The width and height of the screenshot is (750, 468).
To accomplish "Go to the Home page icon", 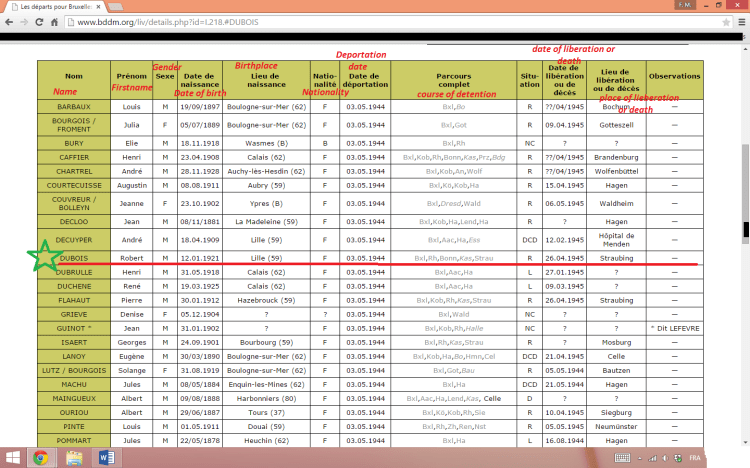I will (x=55, y=22).
